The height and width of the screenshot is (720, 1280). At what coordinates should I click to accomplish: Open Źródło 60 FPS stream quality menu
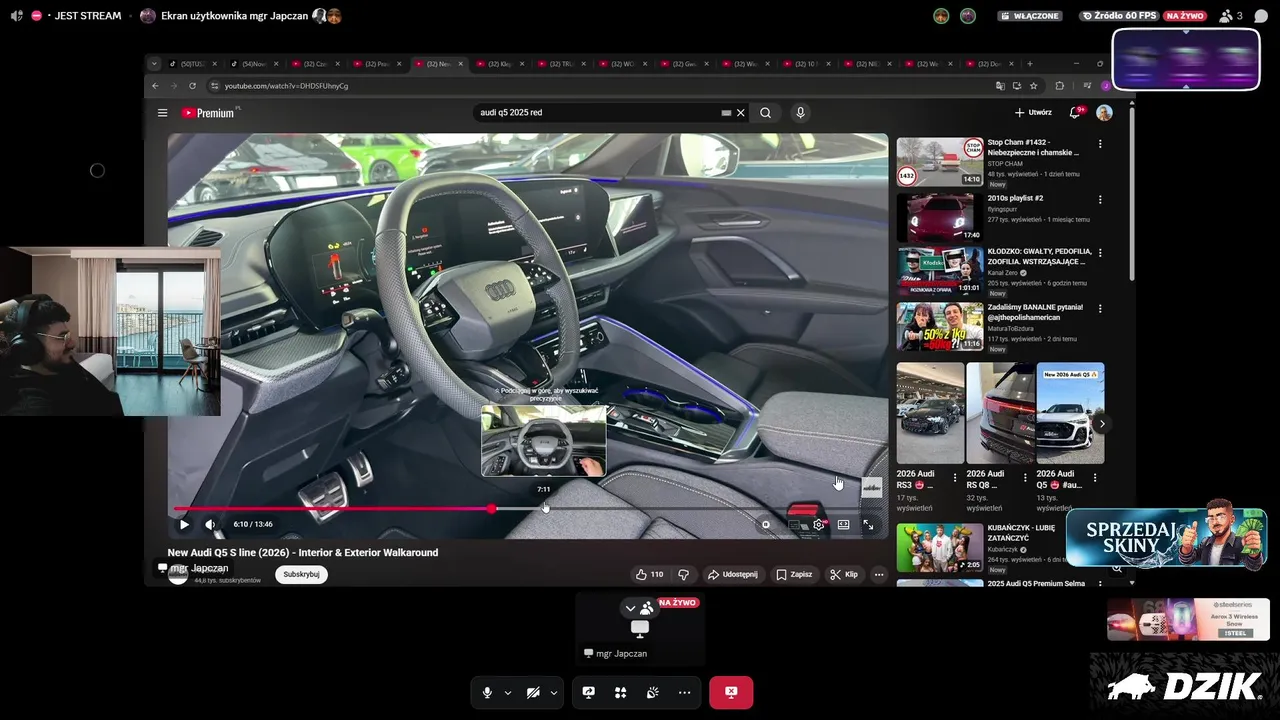click(1119, 16)
